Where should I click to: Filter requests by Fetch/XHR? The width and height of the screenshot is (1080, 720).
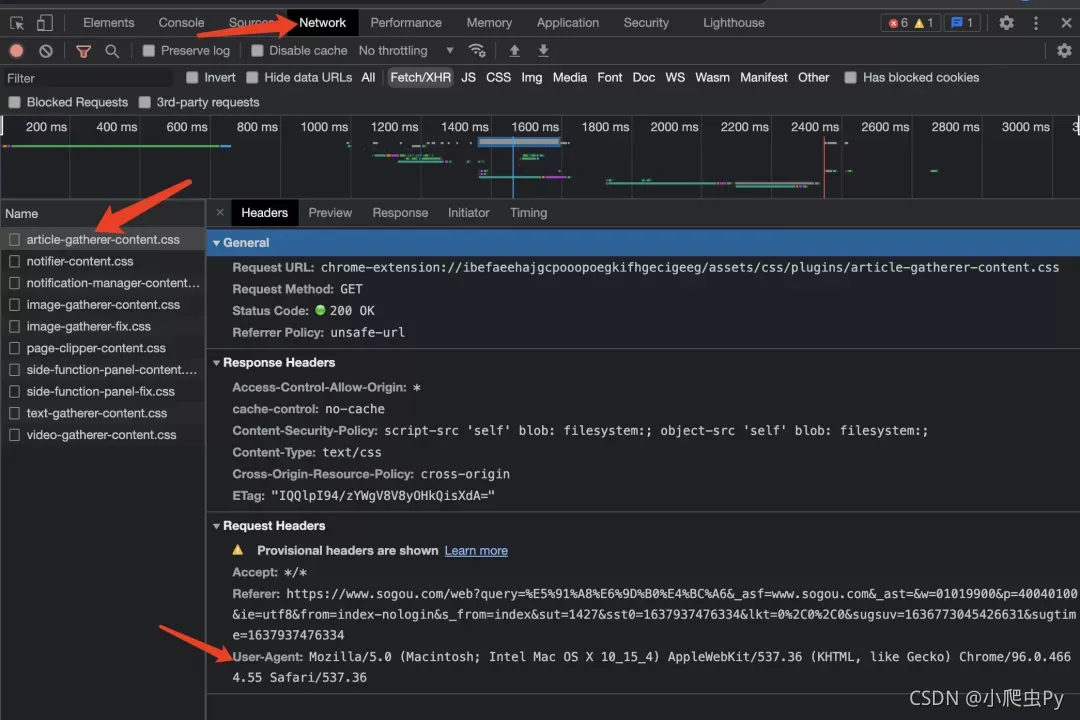420,77
